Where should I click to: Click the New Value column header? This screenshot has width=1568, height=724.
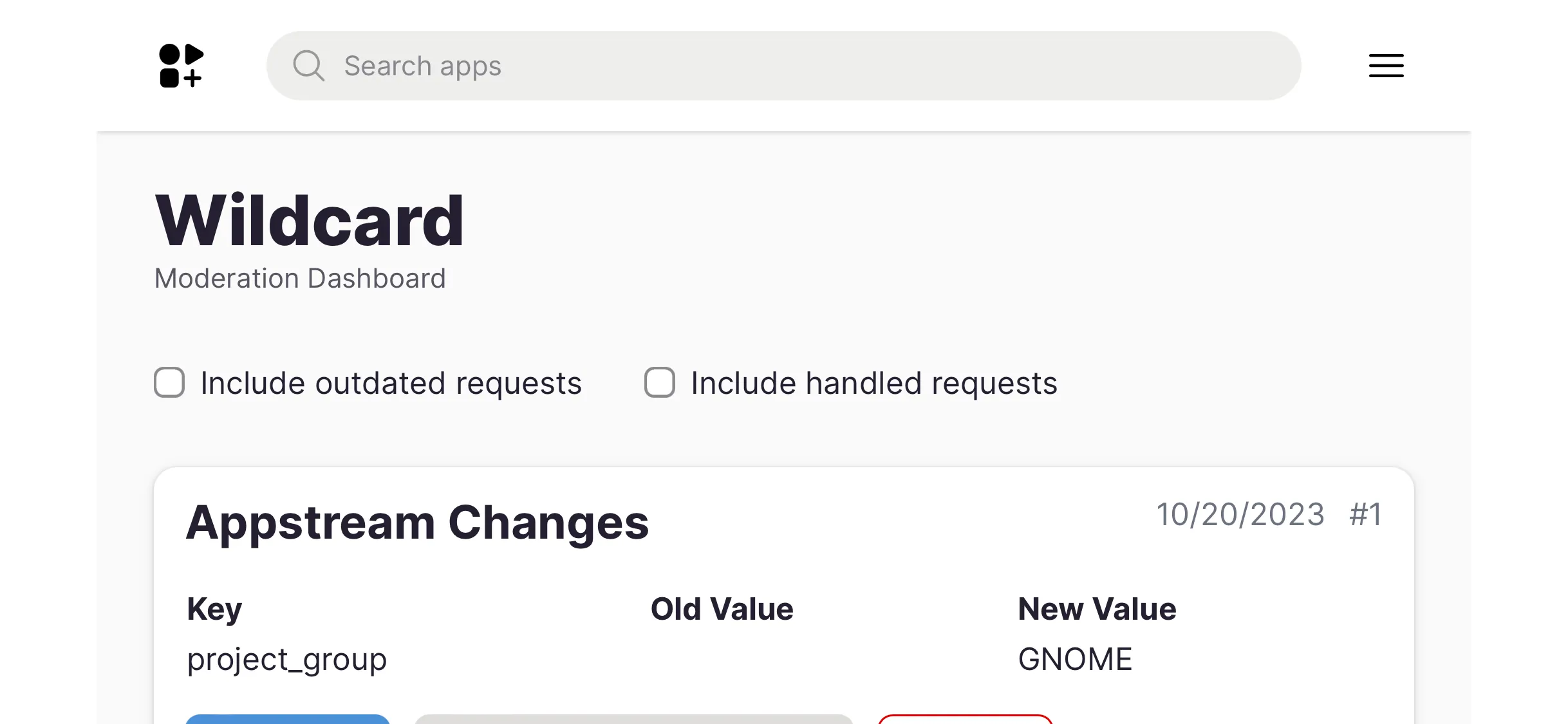click(1097, 609)
